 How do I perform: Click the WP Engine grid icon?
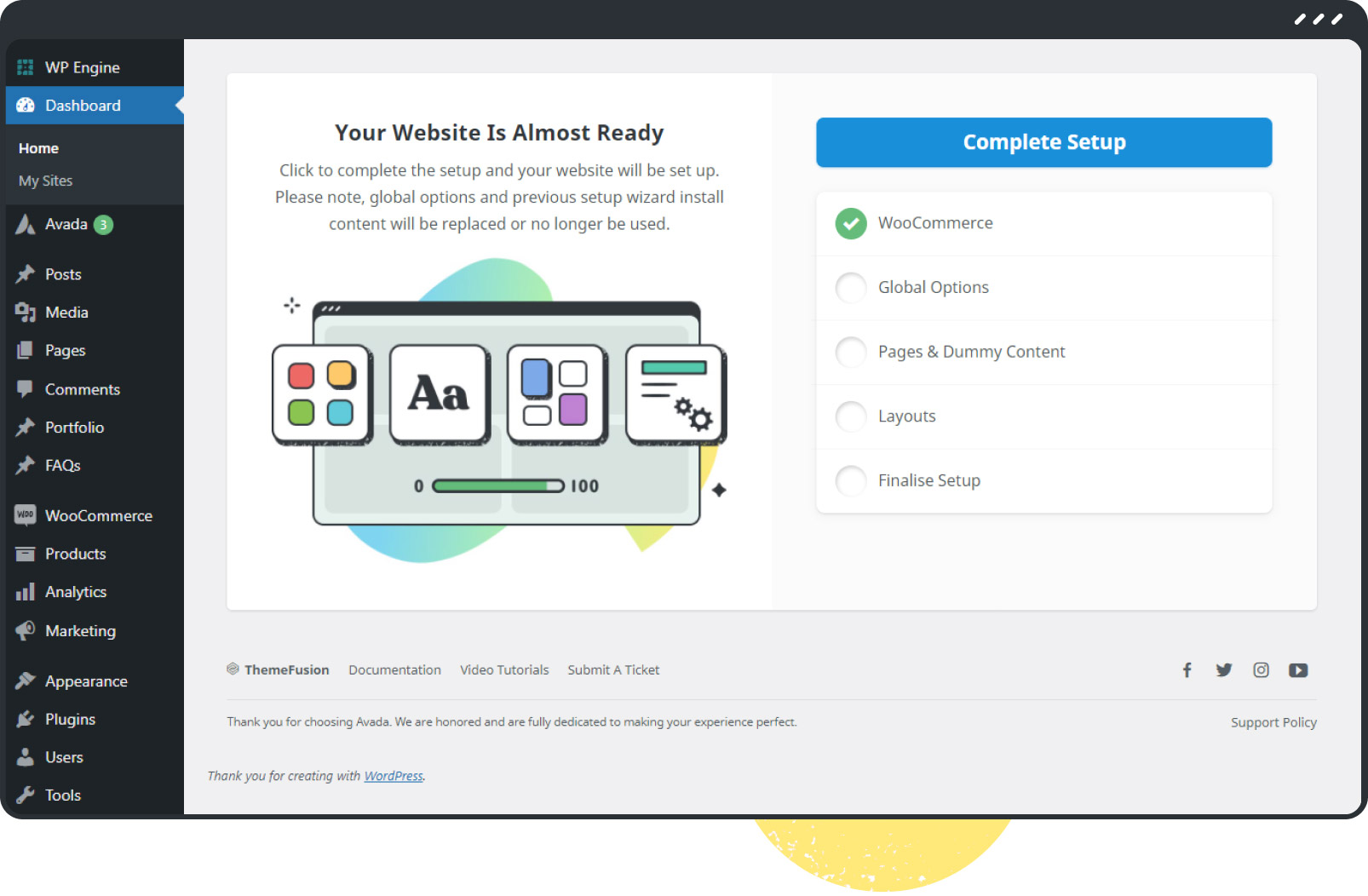tap(26, 67)
